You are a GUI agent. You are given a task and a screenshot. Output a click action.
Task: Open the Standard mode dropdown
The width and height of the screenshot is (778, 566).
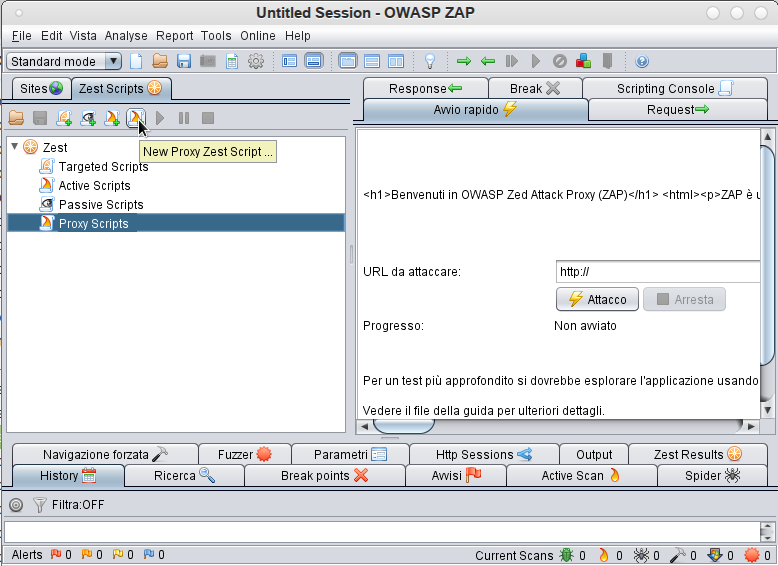[x=64, y=62]
